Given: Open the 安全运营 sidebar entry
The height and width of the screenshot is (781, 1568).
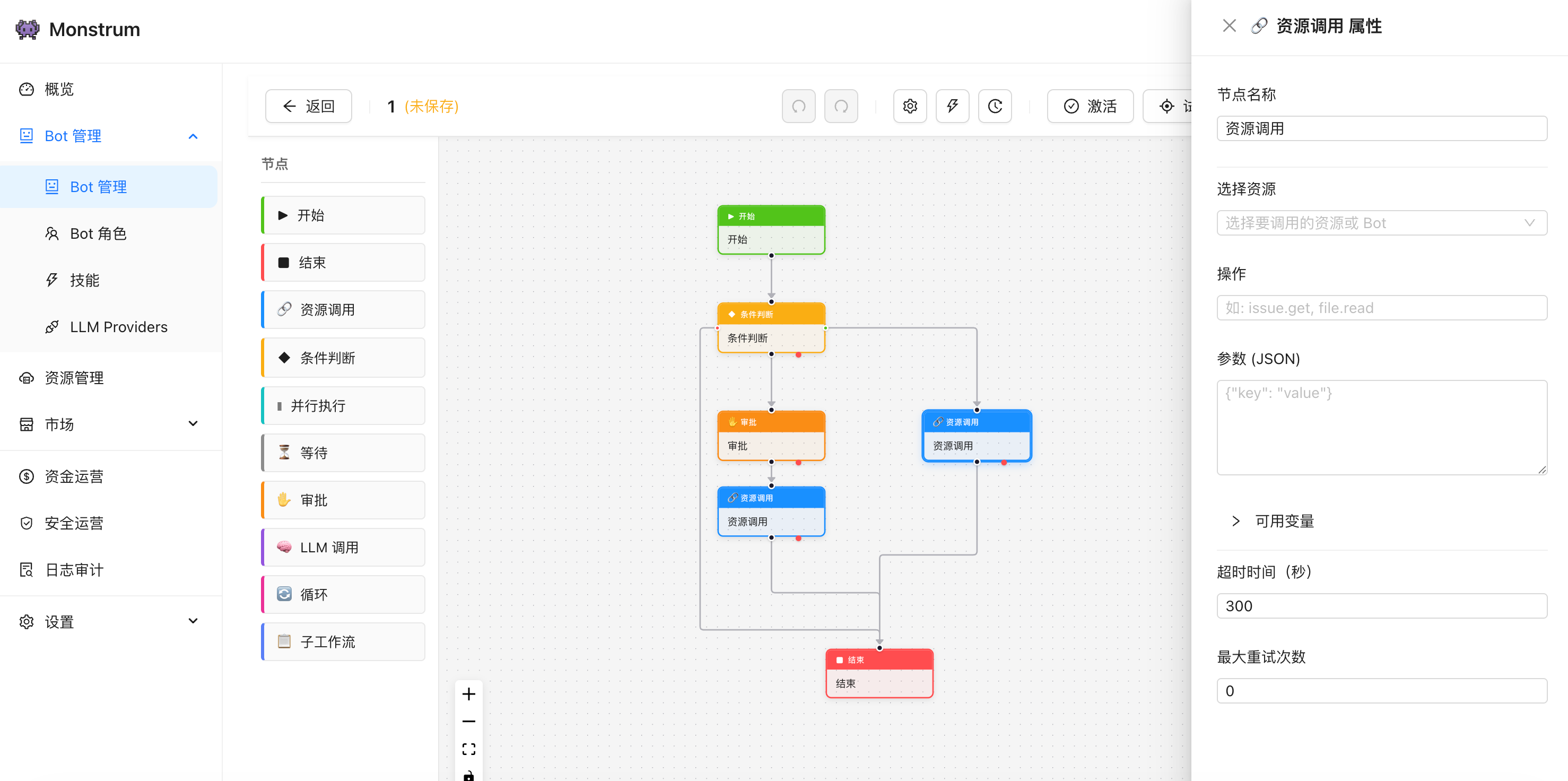Looking at the screenshot, I should [x=75, y=523].
